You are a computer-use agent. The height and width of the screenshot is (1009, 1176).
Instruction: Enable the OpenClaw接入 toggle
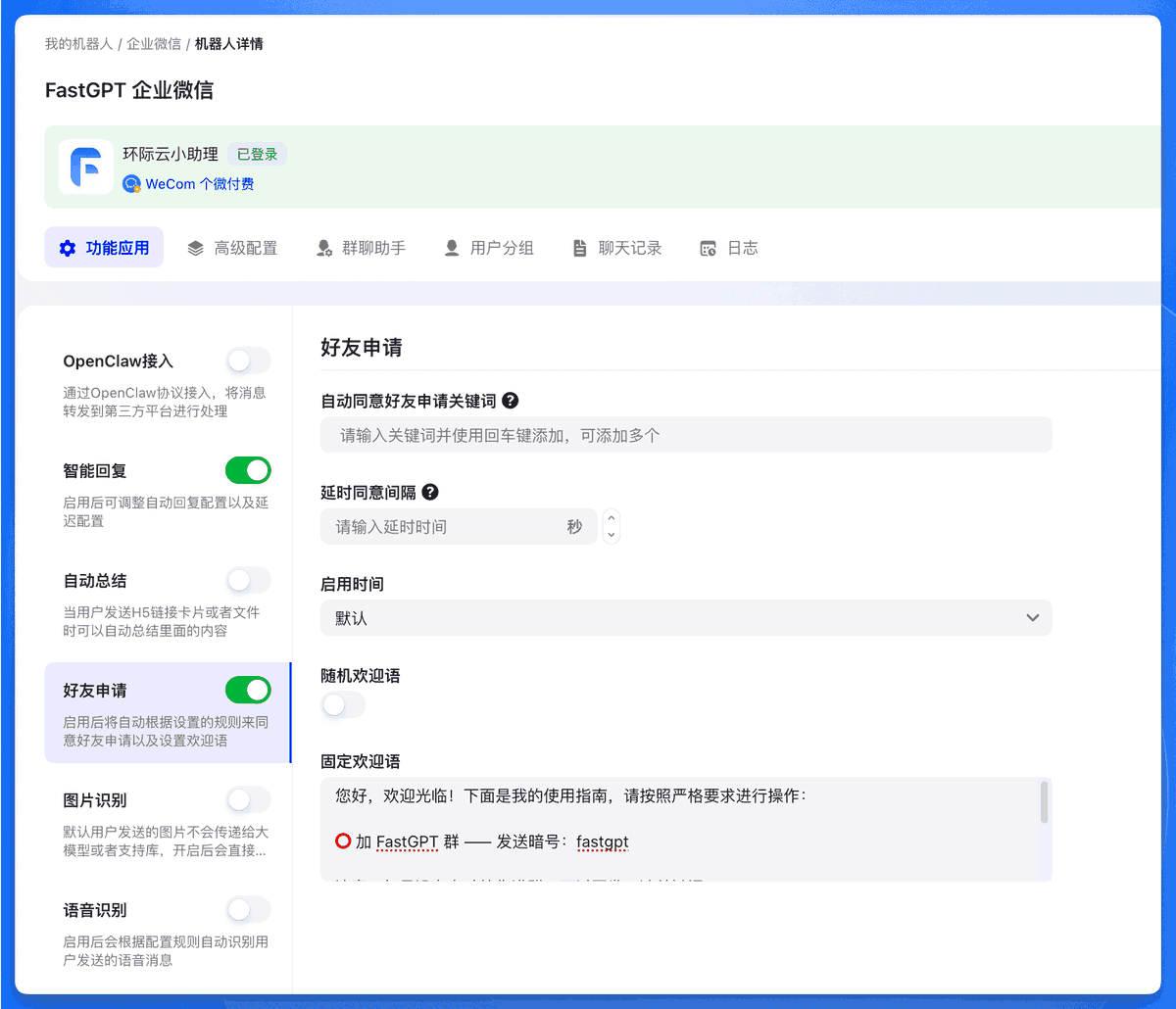point(248,360)
